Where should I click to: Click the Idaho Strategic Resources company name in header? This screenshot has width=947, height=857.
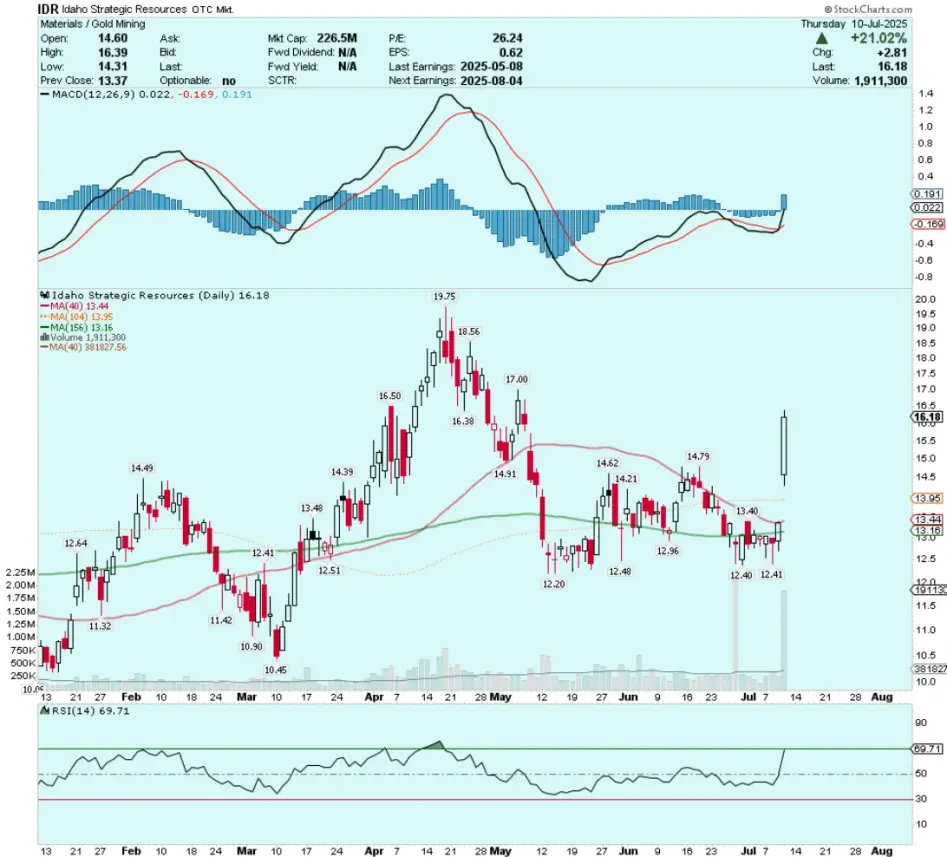(124, 9)
